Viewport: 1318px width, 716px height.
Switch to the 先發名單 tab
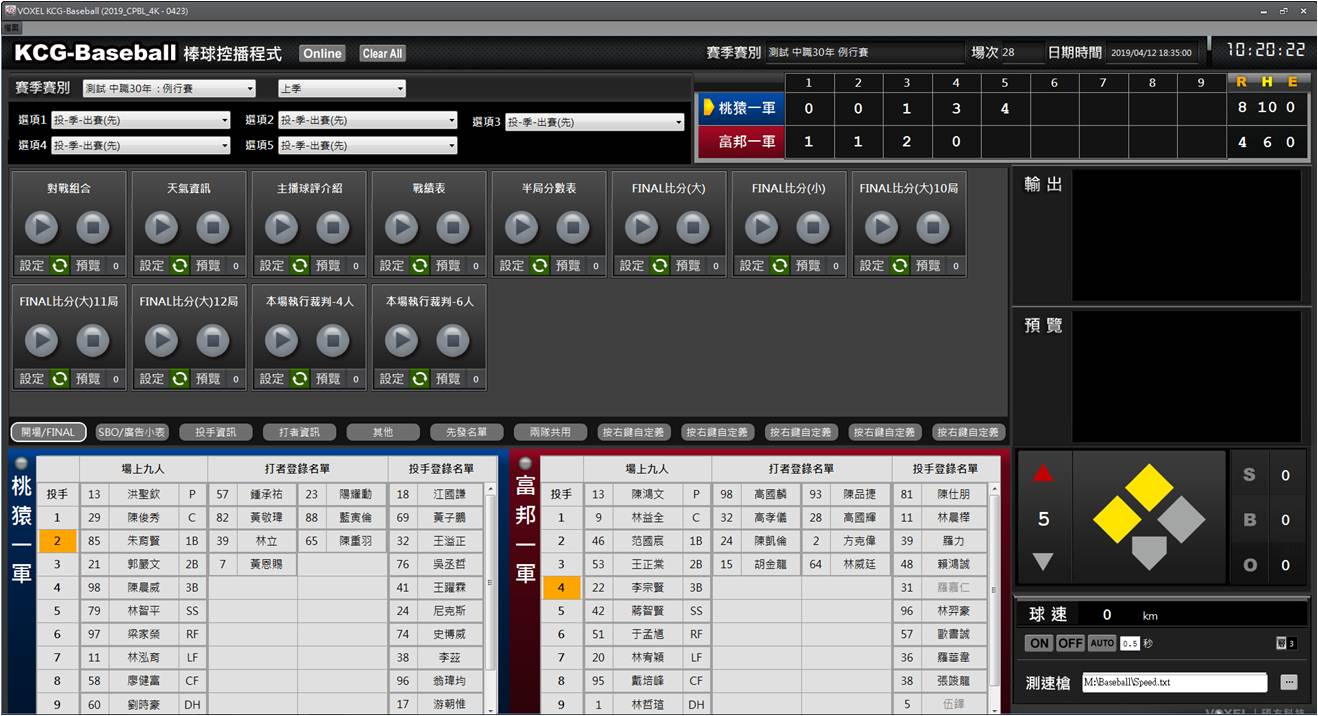[467, 433]
